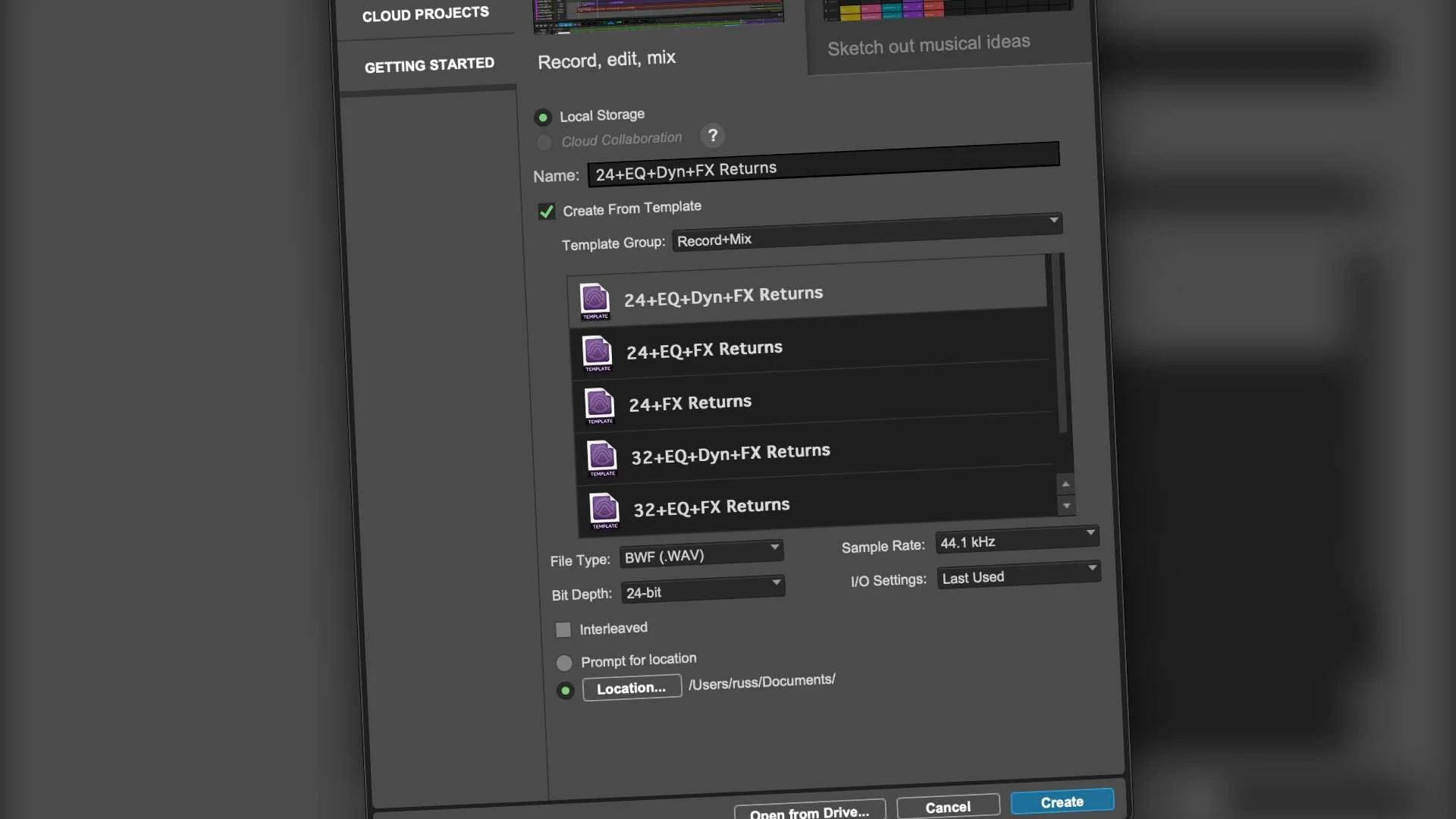Click the 24+EQ+FX Returns template icon
The height and width of the screenshot is (819, 1456).
tap(597, 353)
